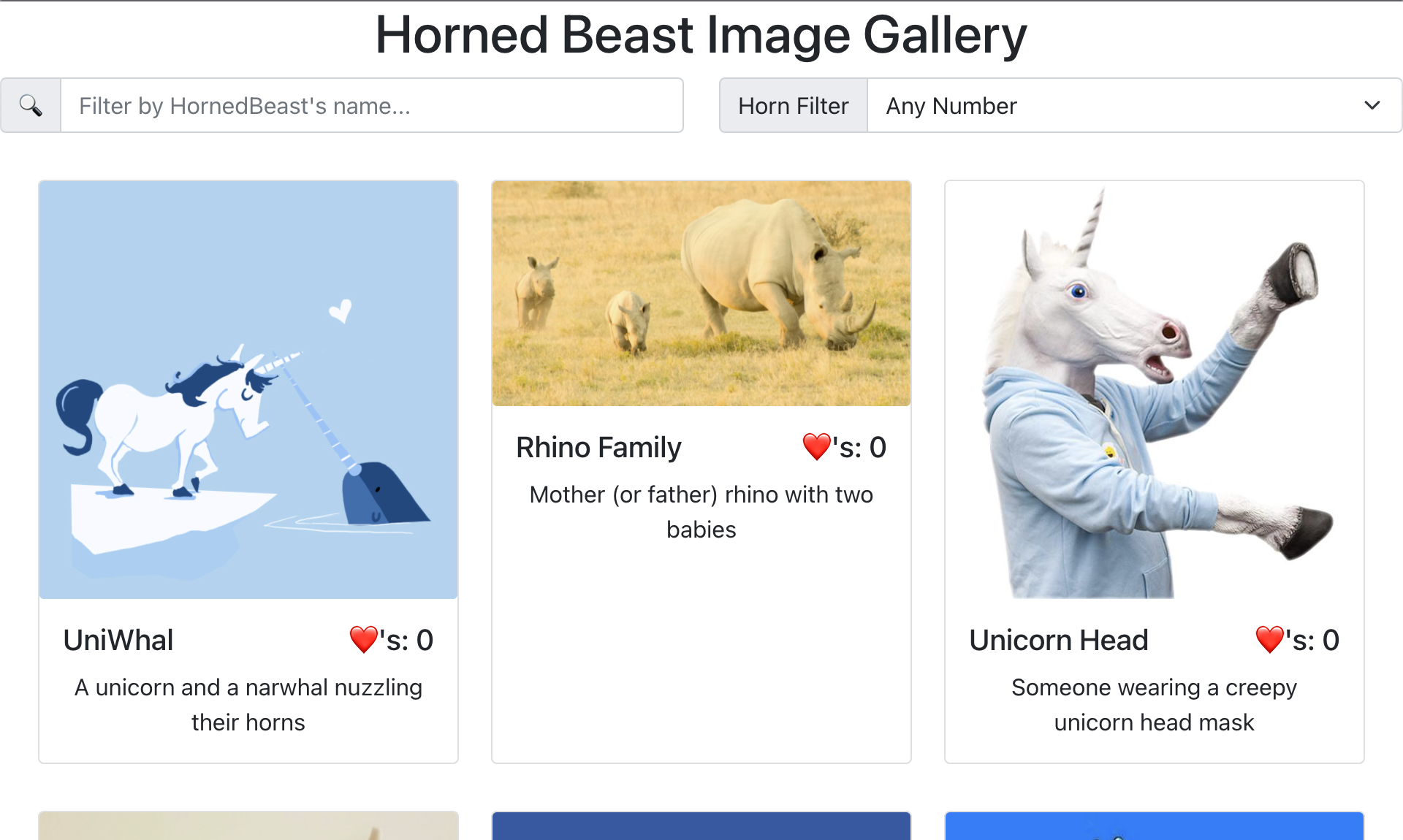Open the dark blue image card in the bottom row
The height and width of the screenshot is (840, 1403).
pyautogui.click(x=701, y=826)
